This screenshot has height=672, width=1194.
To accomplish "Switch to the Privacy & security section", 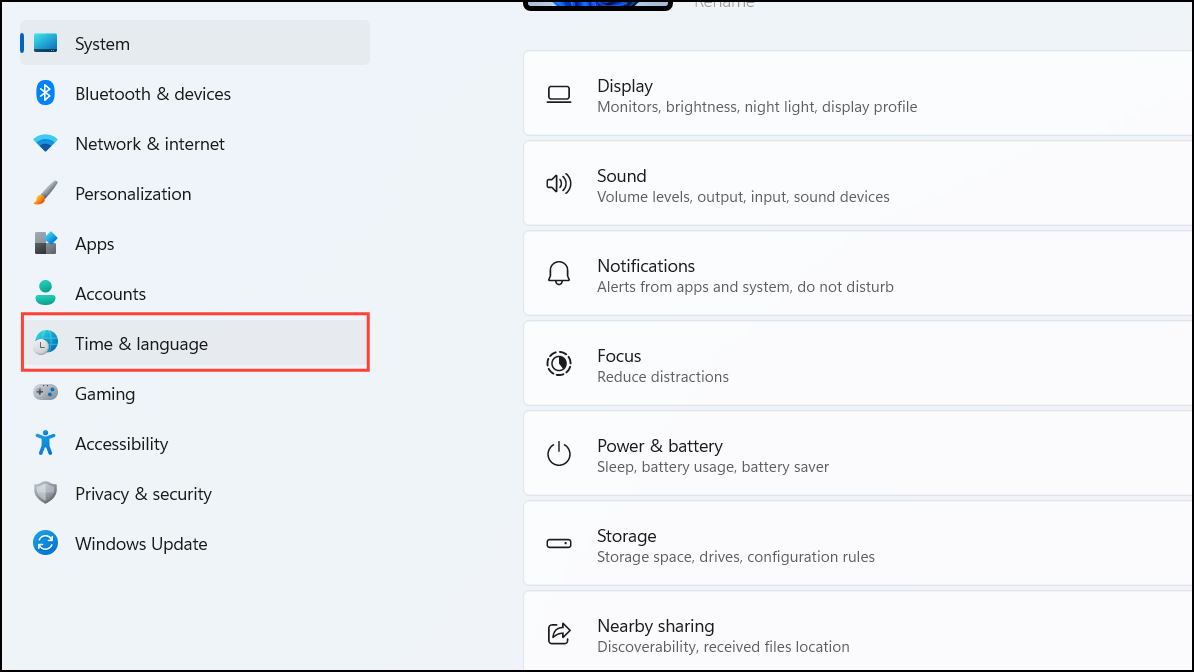I will coord(143,493).
